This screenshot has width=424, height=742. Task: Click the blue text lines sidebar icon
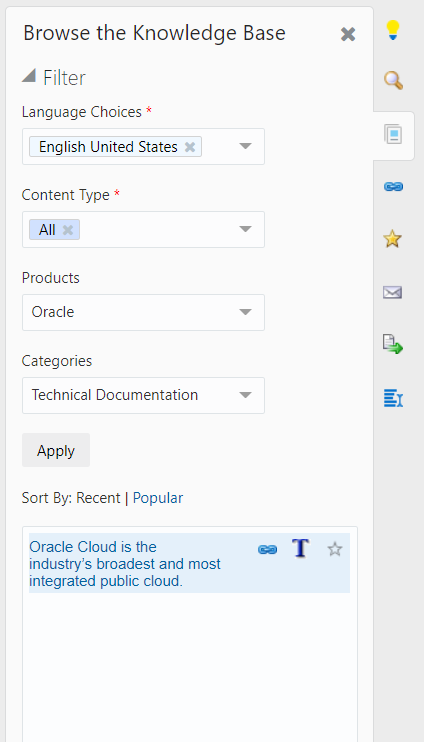[x=393, y=398]
